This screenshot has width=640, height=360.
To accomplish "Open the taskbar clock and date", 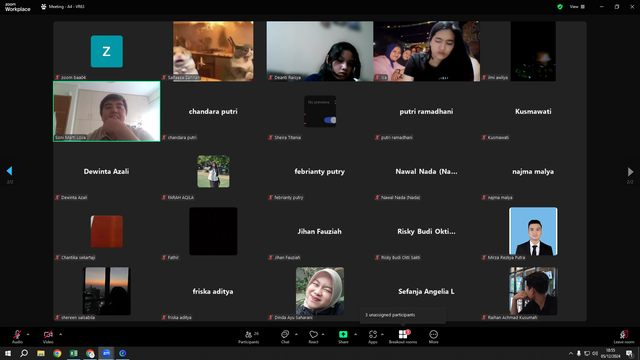I will point(611,353).
